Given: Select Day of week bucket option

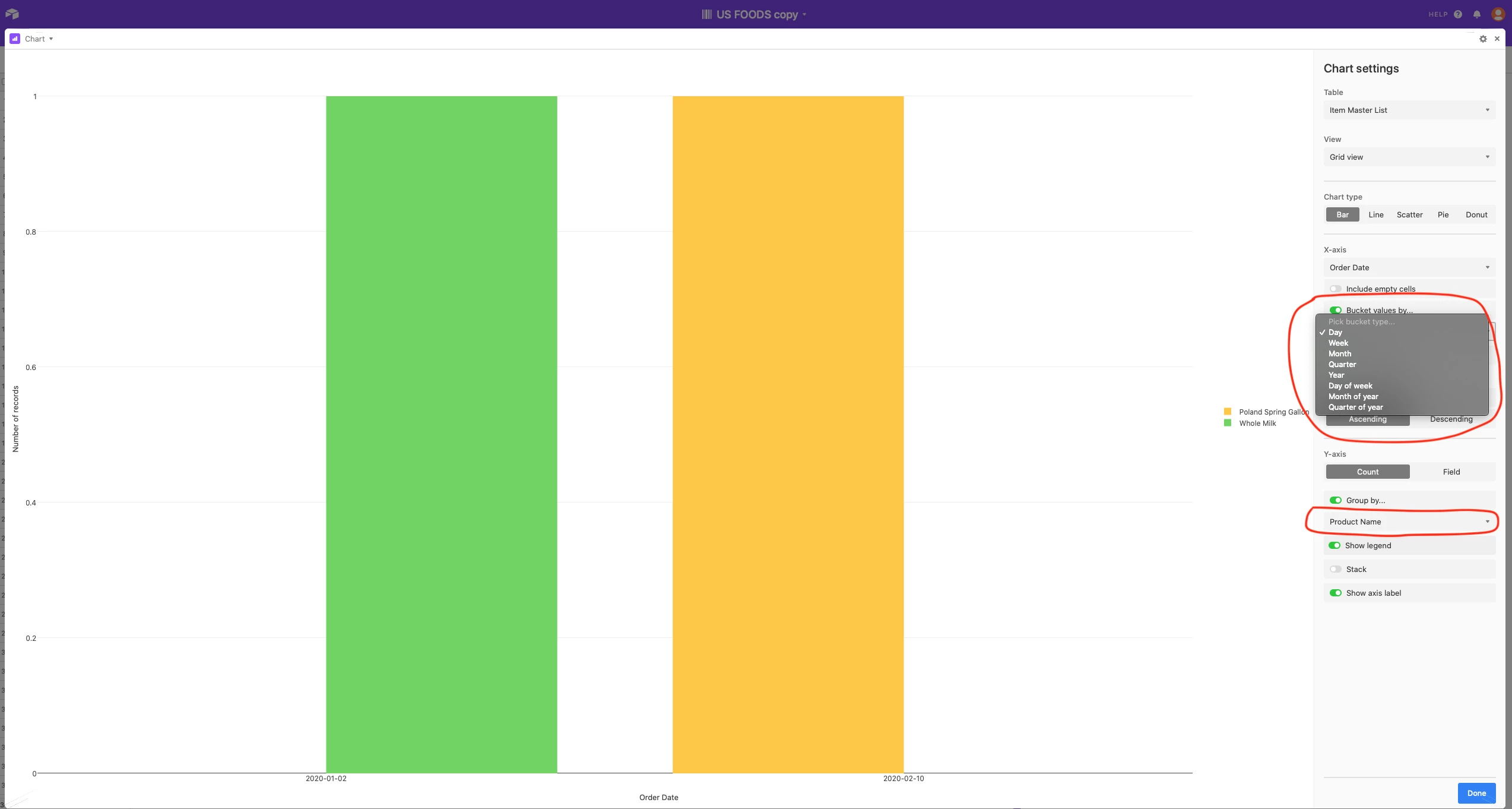Looking at the screenshot, I should pos(1350,385).
